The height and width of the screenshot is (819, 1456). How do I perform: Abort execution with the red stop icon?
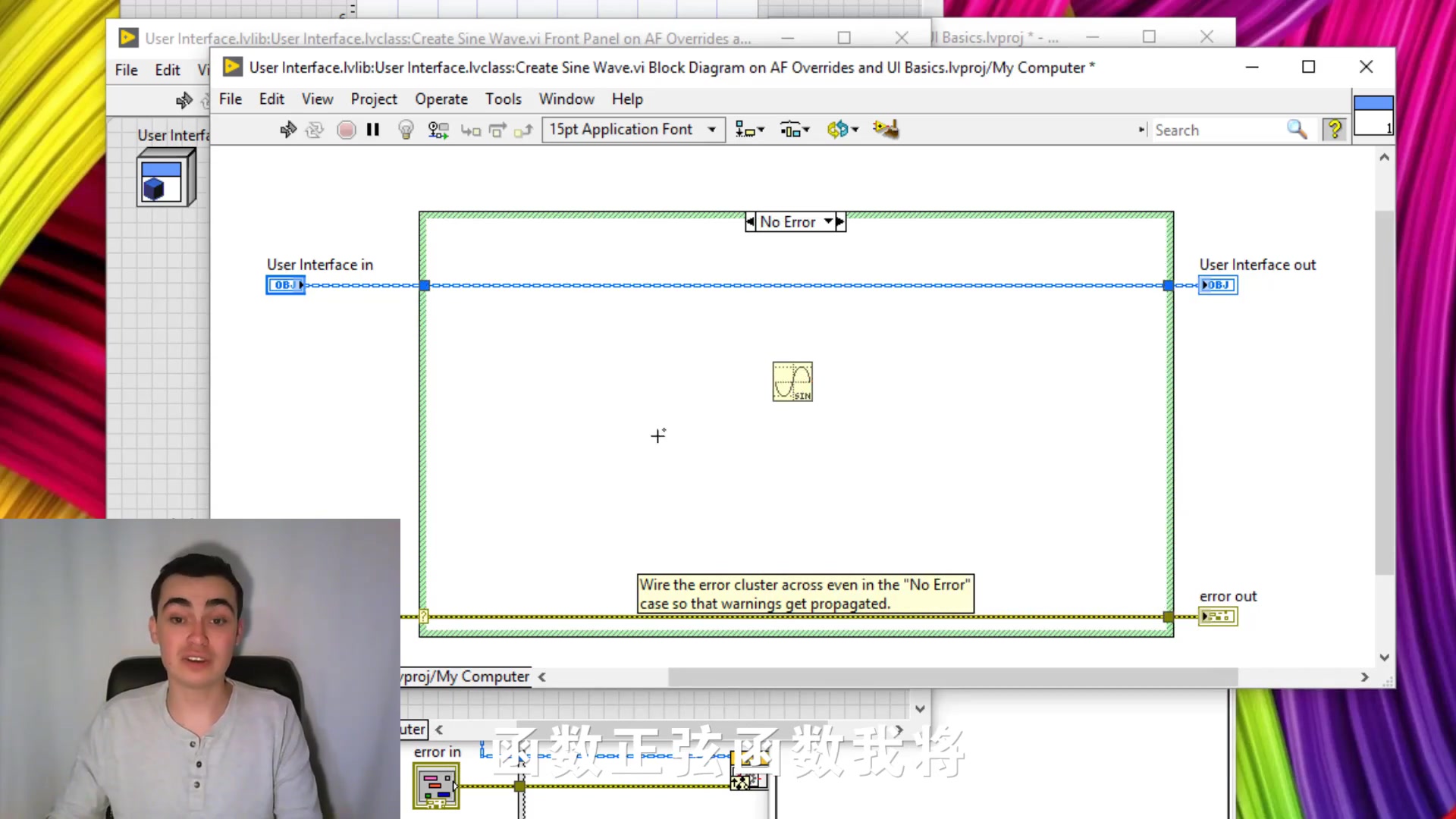point(347,129)
